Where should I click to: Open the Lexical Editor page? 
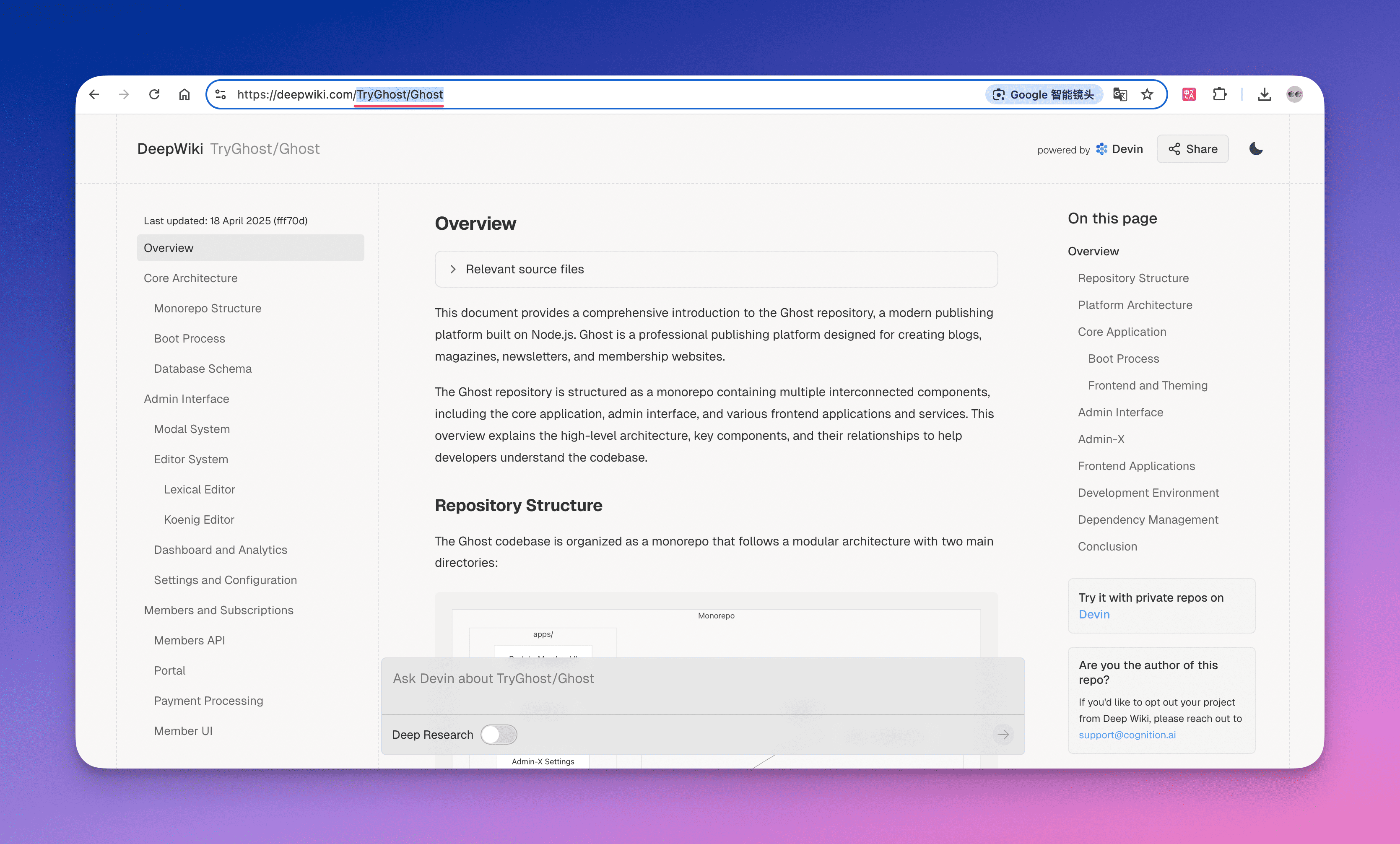click(200, 489)
